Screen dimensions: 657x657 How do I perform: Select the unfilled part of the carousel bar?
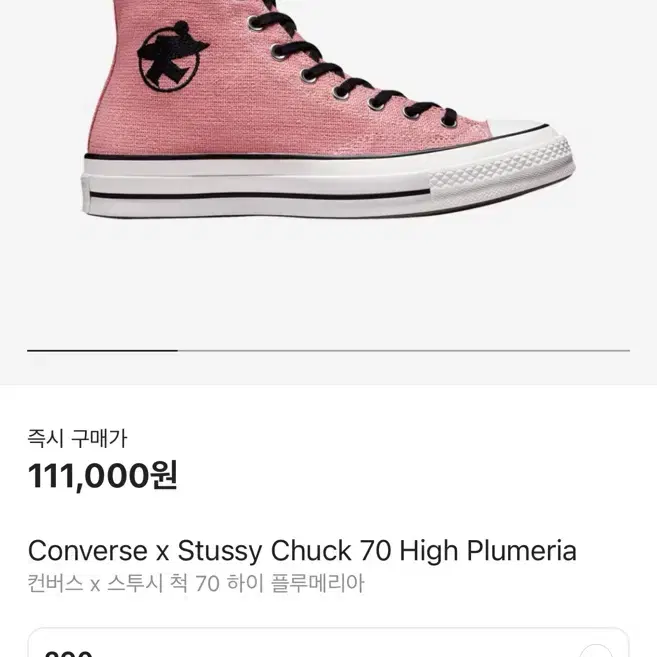point(404,350)
